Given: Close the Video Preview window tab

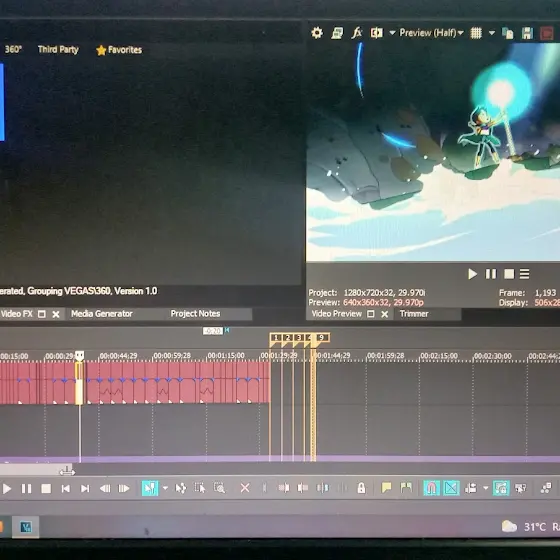Looking at the screenshot, I should tap(385, 314).
